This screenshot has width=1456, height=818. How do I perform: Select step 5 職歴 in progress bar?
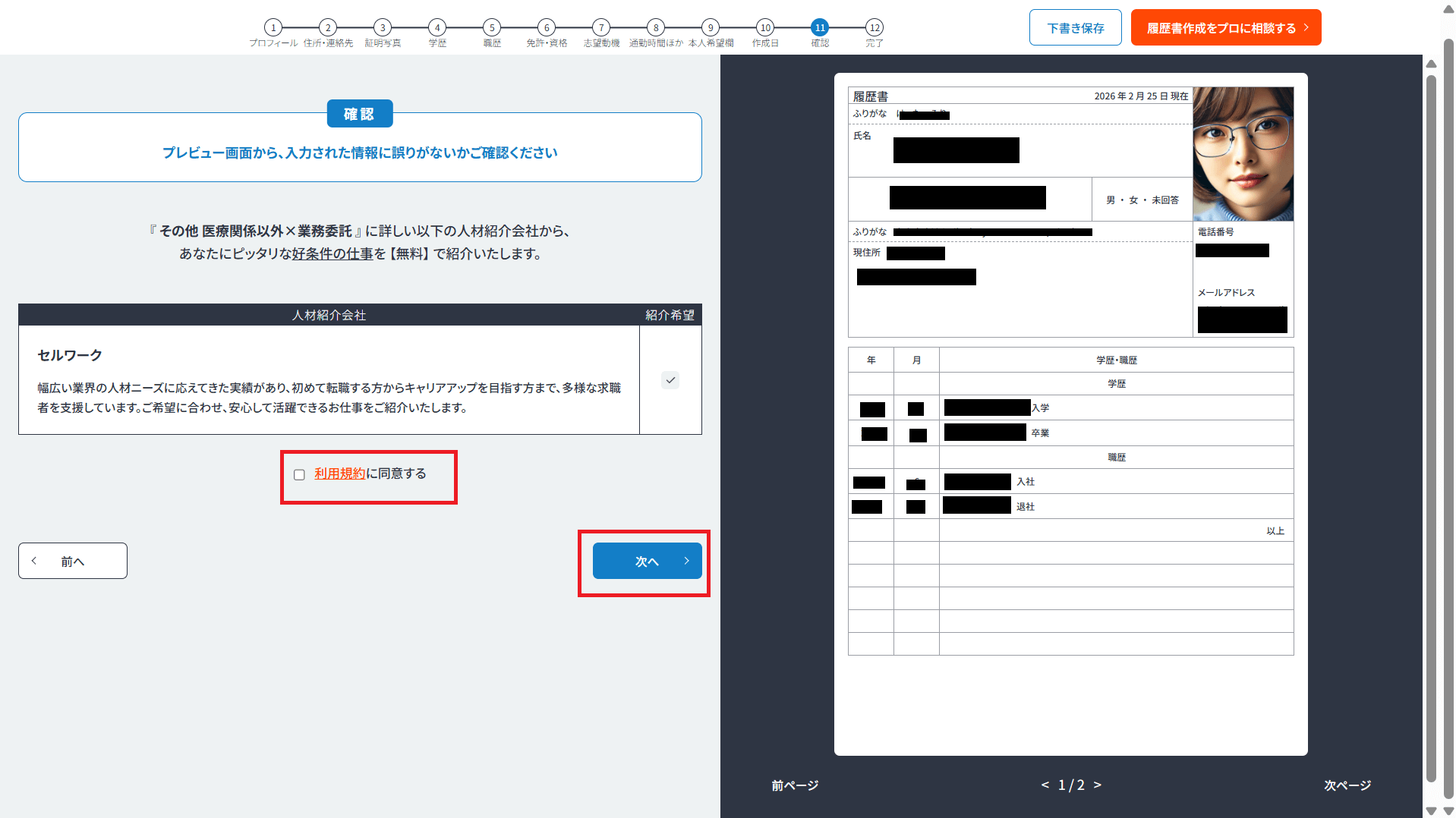492,28
